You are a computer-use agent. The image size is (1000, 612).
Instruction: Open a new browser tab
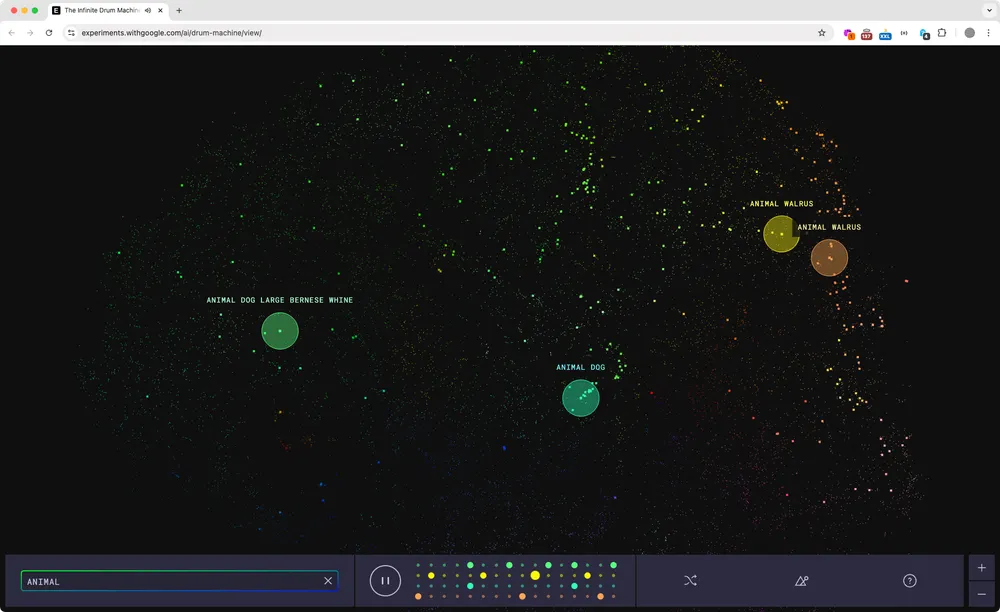coord(179,10)
